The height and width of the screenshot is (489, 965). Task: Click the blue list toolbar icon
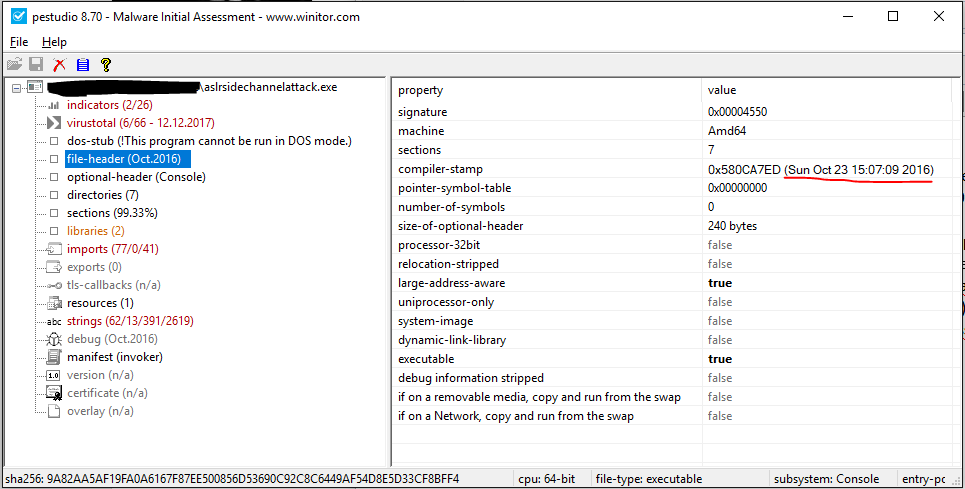click(83, 65)
